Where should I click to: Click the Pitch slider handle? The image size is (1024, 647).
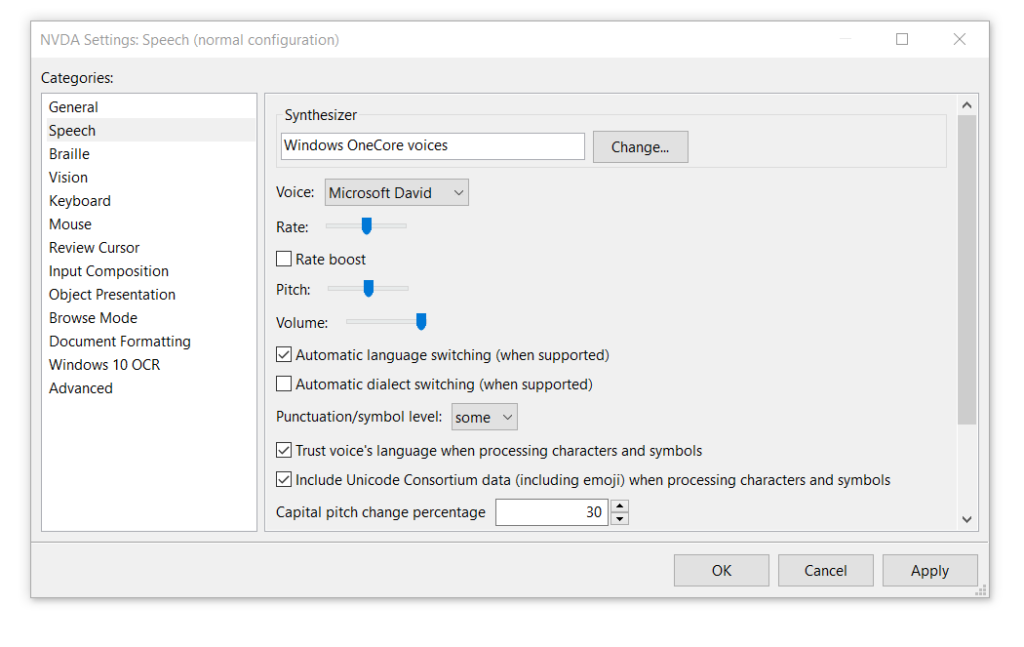click(368, 288)
